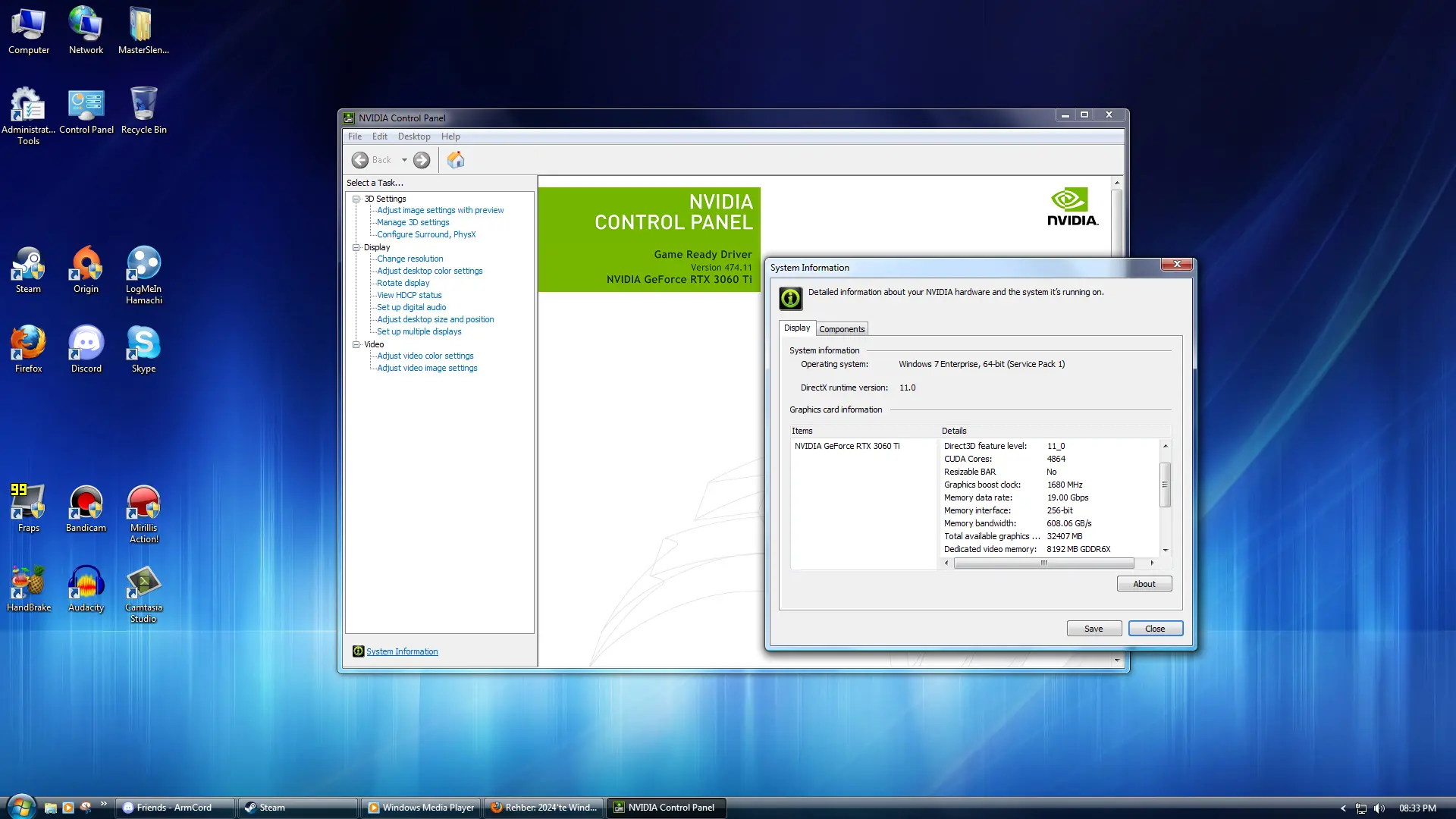The height and width of the screenshot is (819, 1456).
Task: Show hidden system tray icons
Action: [1343, 808]
